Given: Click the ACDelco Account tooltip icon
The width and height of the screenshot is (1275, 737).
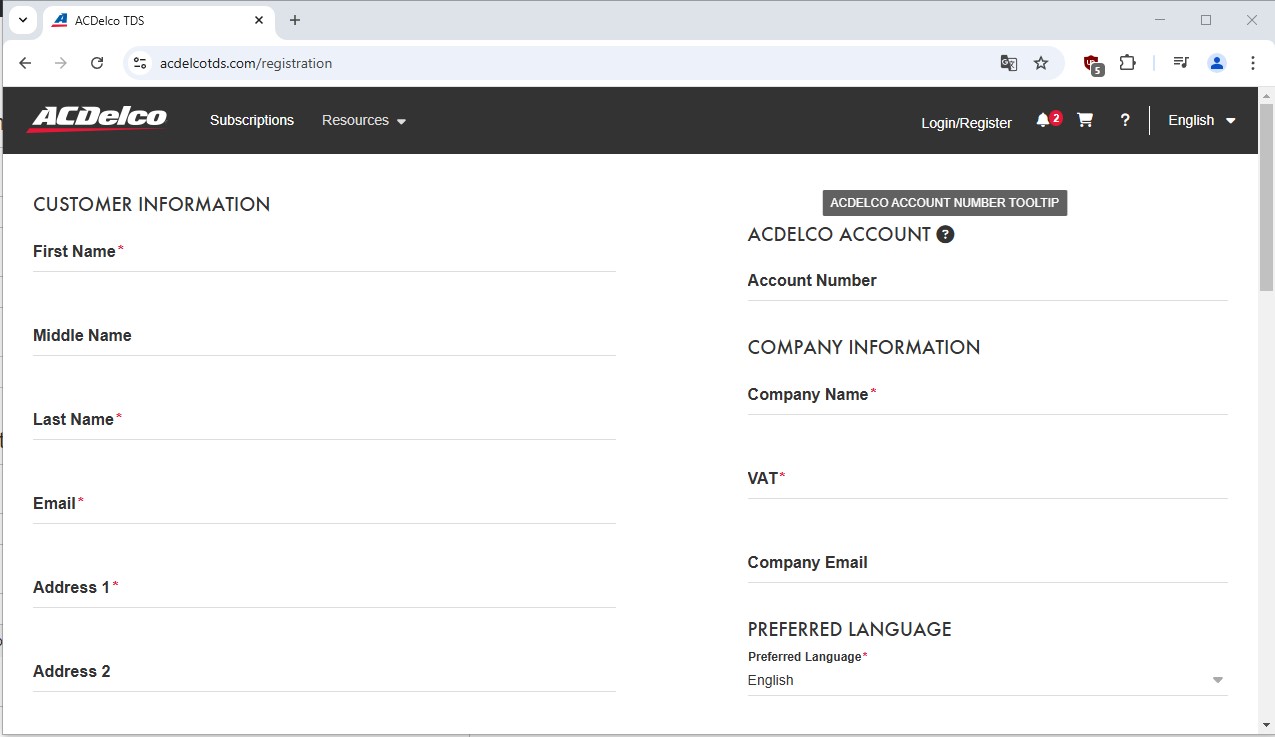Looking at the screenshot, I should point(945,235).
